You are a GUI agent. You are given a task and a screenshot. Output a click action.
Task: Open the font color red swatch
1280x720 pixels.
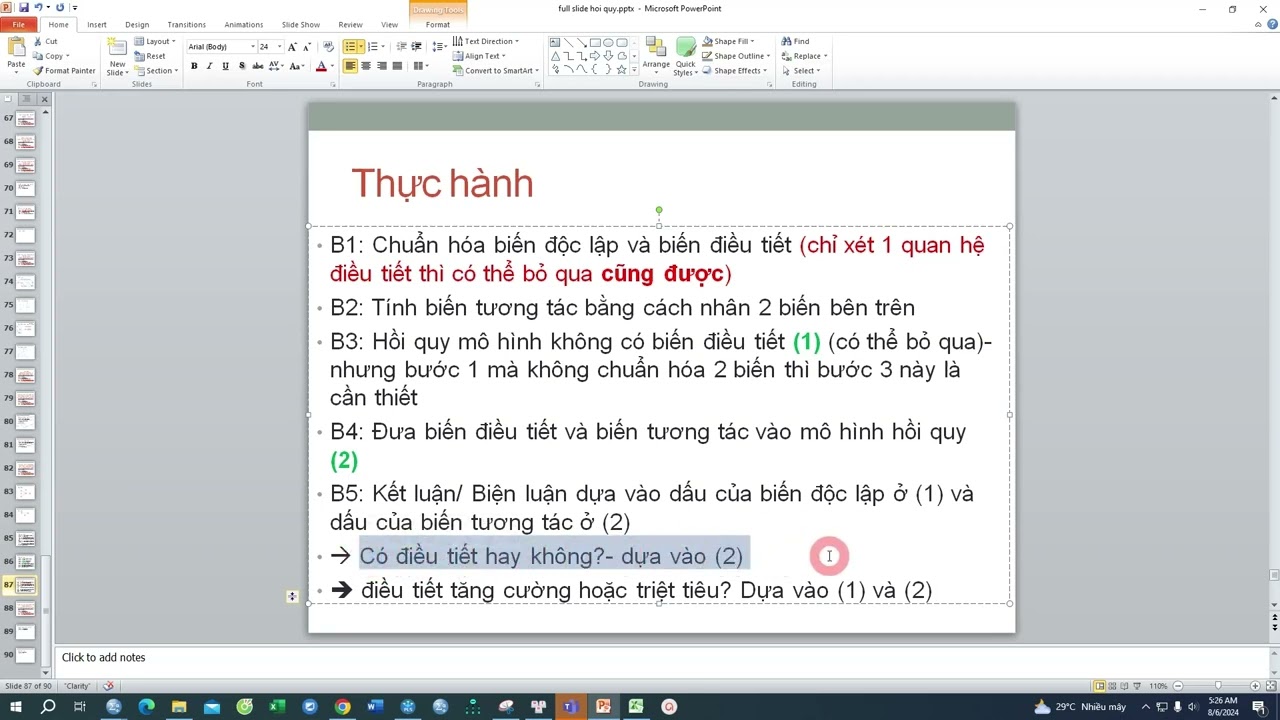click(x=320, y=67)
